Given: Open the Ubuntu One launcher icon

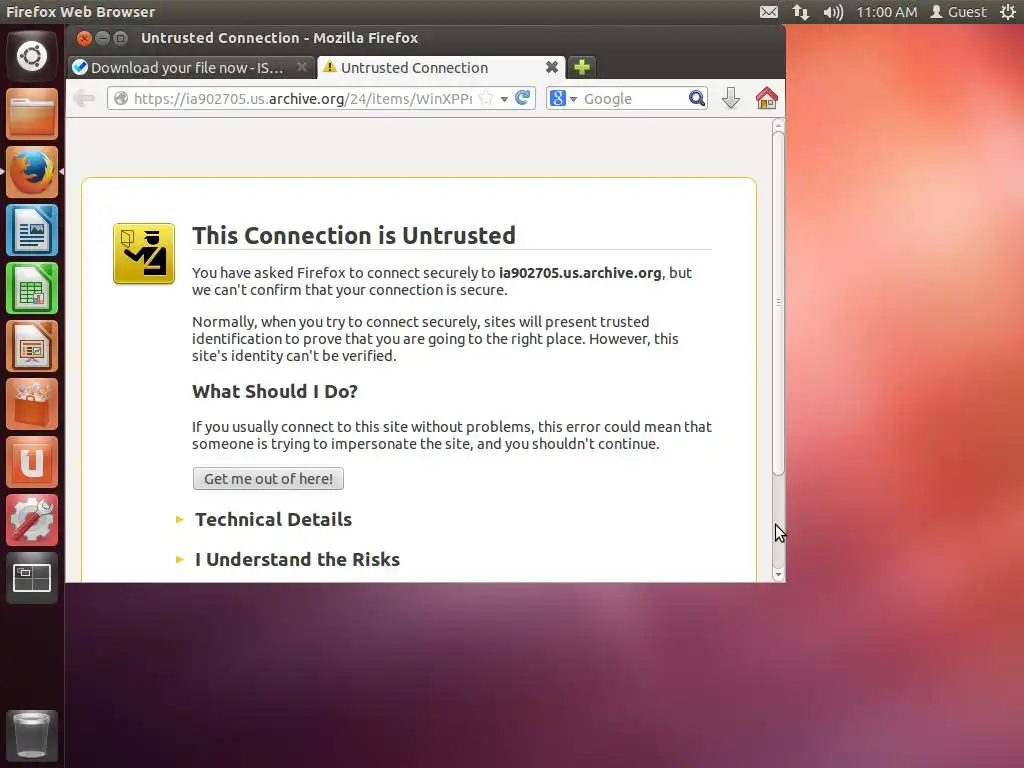Looking at the screenshot, I should point(31,462).
